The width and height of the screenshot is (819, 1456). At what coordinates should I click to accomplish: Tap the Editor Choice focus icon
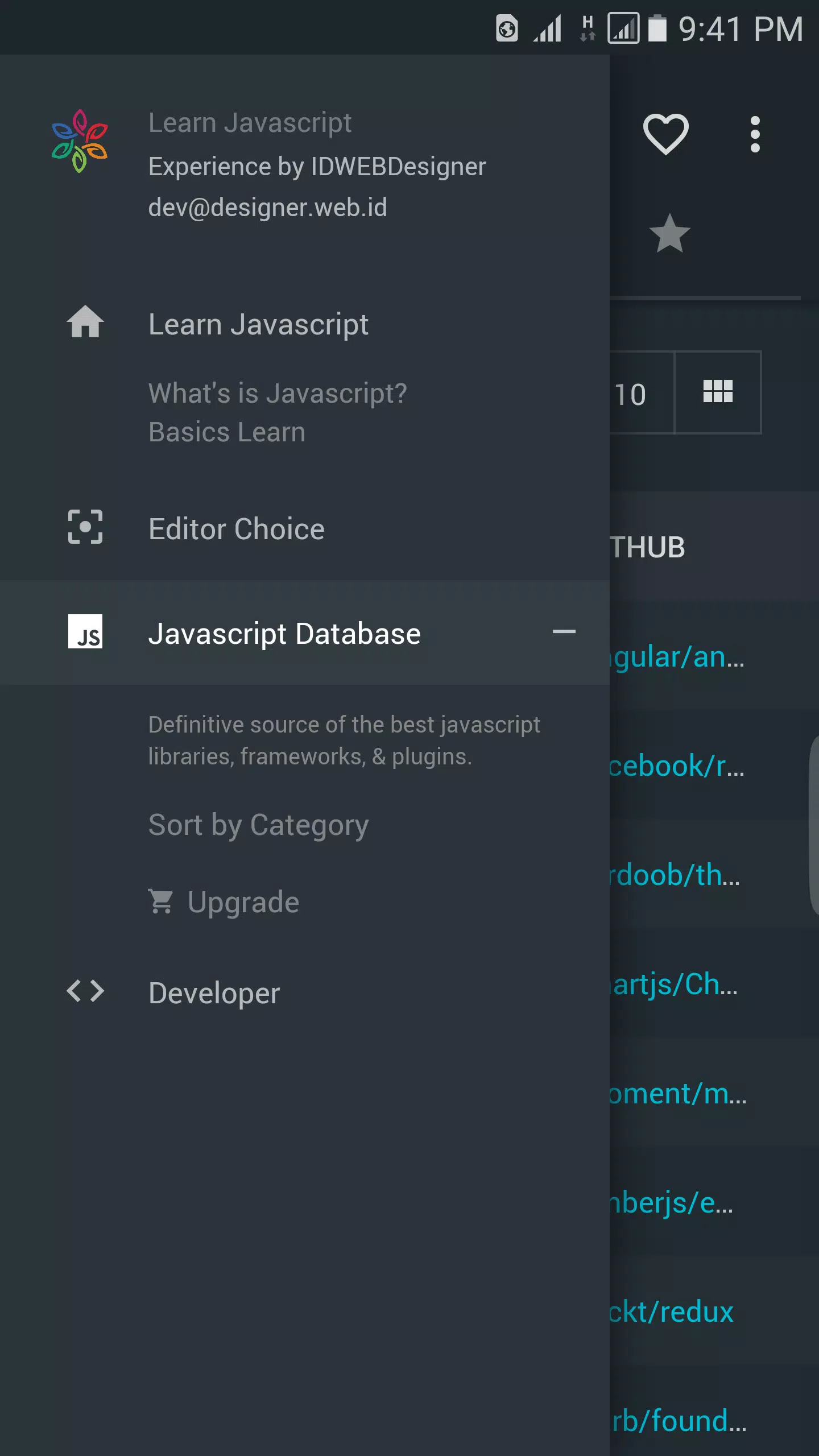[85, 527]
